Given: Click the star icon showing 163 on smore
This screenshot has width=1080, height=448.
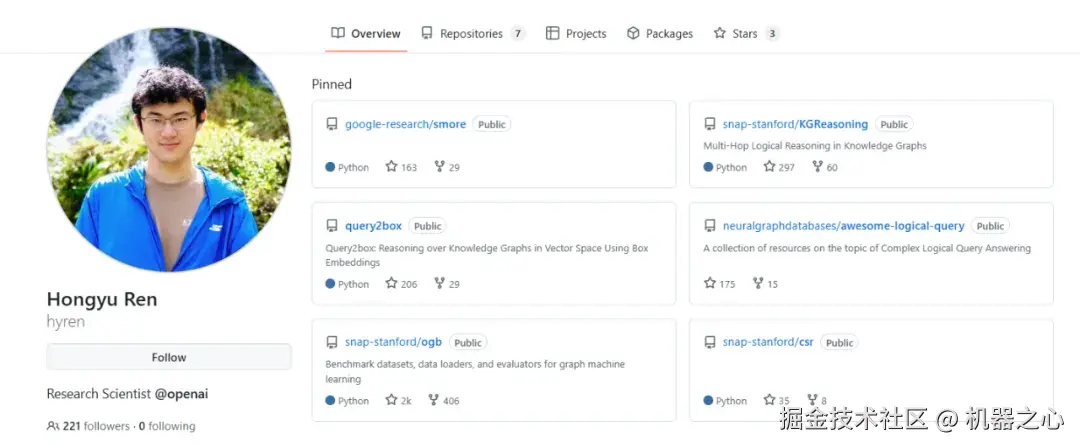Looking at the screenshot, I should pyautogui.click(x=392, y=167).
